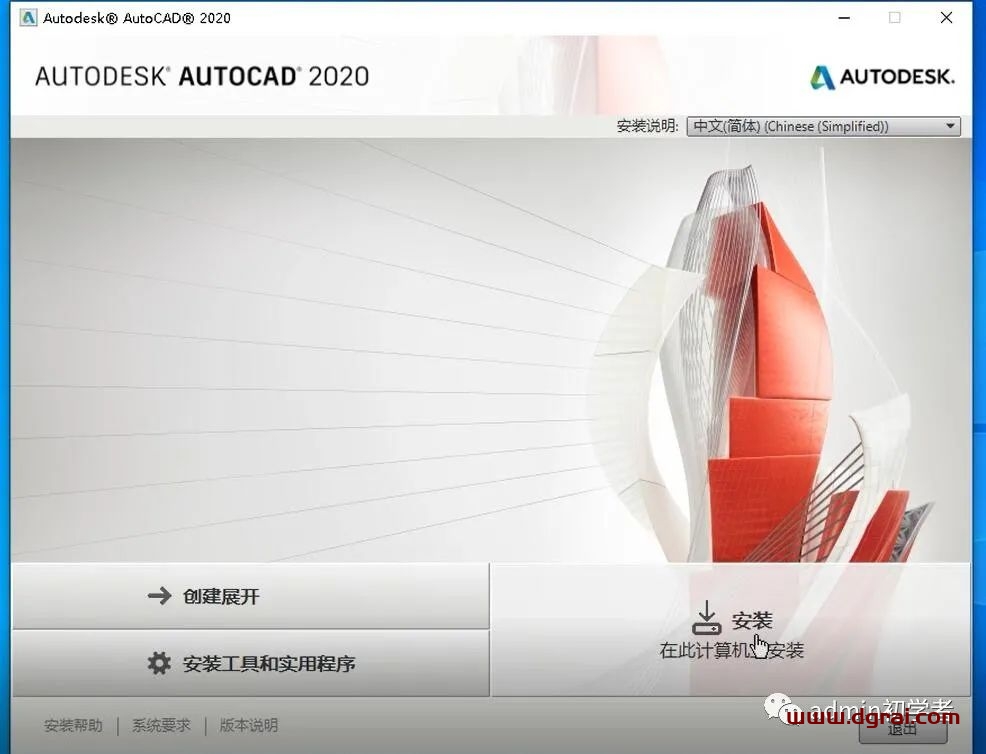The height and width of the screenshot is (754, 986).
Task: Click the Autodesk logo in the header
Action: pyautogui.click(x=882, y=77)
